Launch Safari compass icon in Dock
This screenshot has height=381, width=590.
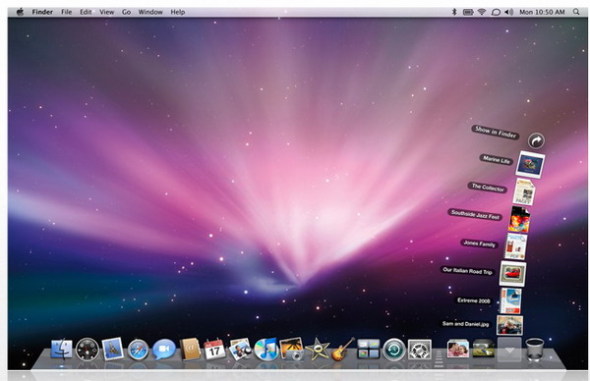point(138,350)
